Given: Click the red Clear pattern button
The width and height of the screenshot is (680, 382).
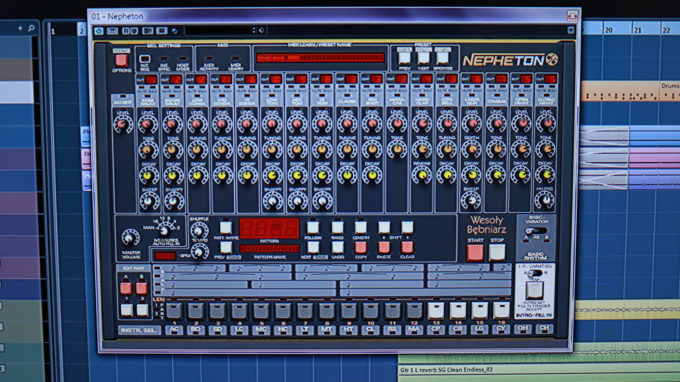Looking at the screenshot, I should 407,248.
